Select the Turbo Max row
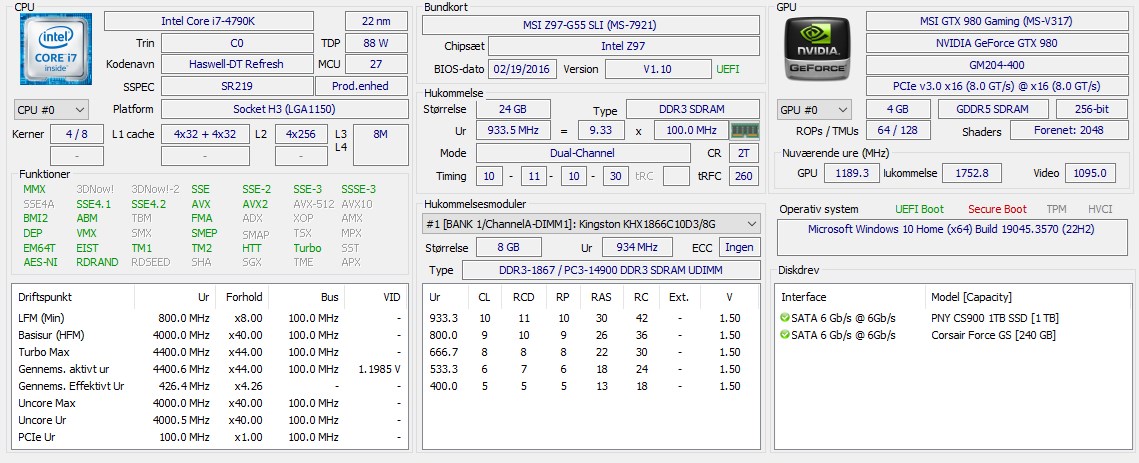The height and width of the screenshot is (463, 1139). tap(209, 352)
